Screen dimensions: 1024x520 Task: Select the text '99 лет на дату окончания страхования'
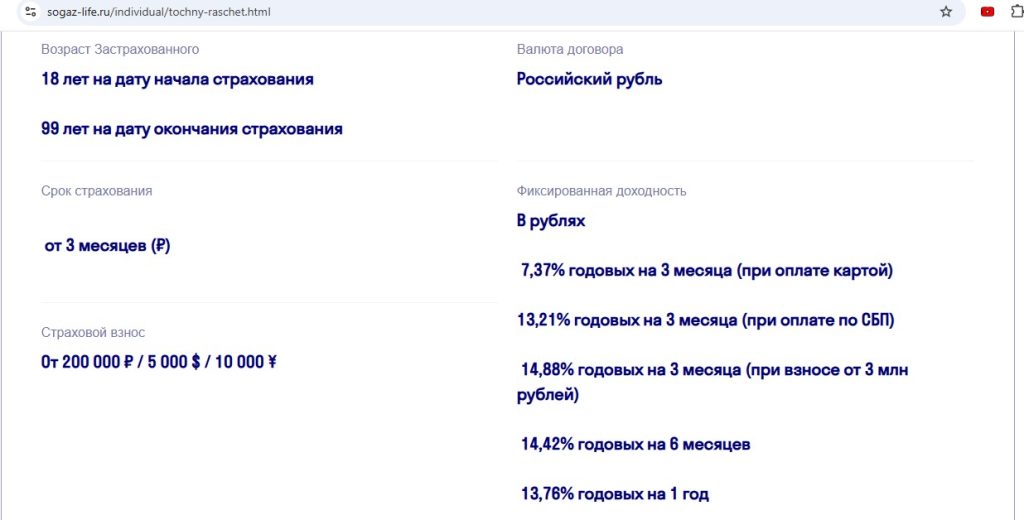click(x=191, y=129)
